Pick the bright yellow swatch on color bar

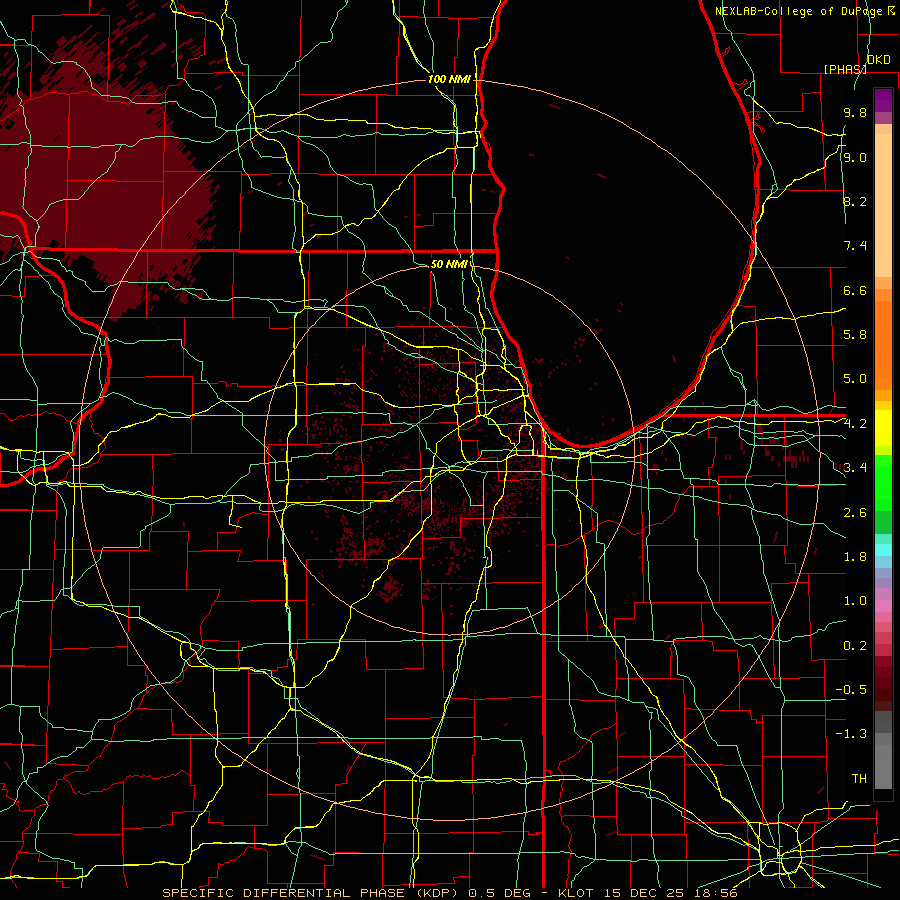tap(883, 428)
